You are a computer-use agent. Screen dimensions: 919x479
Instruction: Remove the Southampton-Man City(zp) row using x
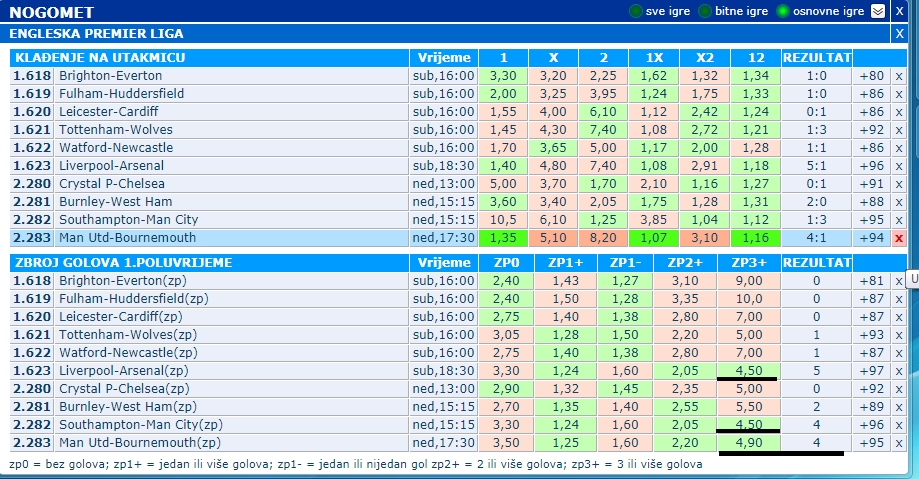tap(898, 425)
